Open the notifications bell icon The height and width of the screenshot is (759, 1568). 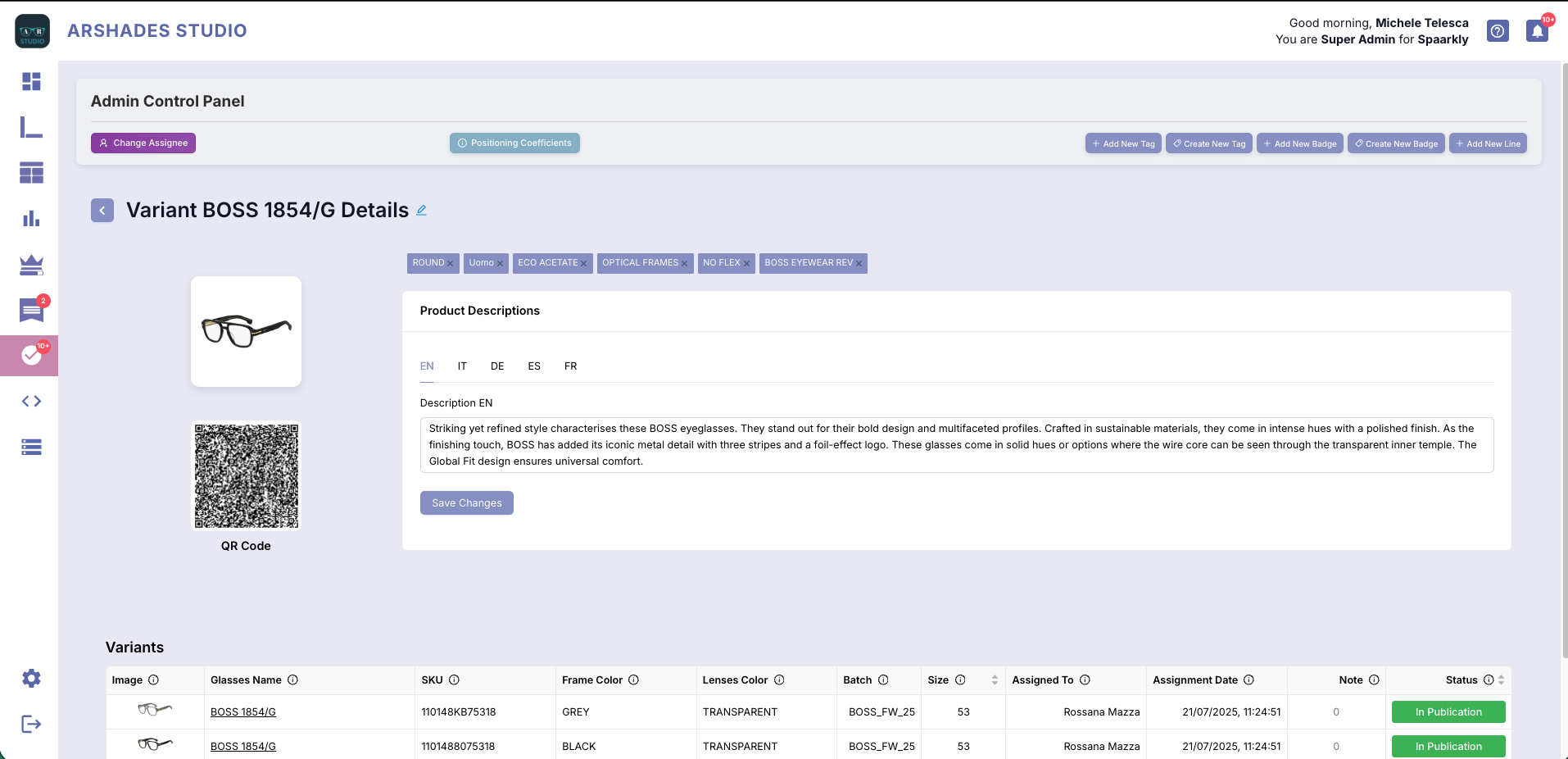tap(1537, 31)
